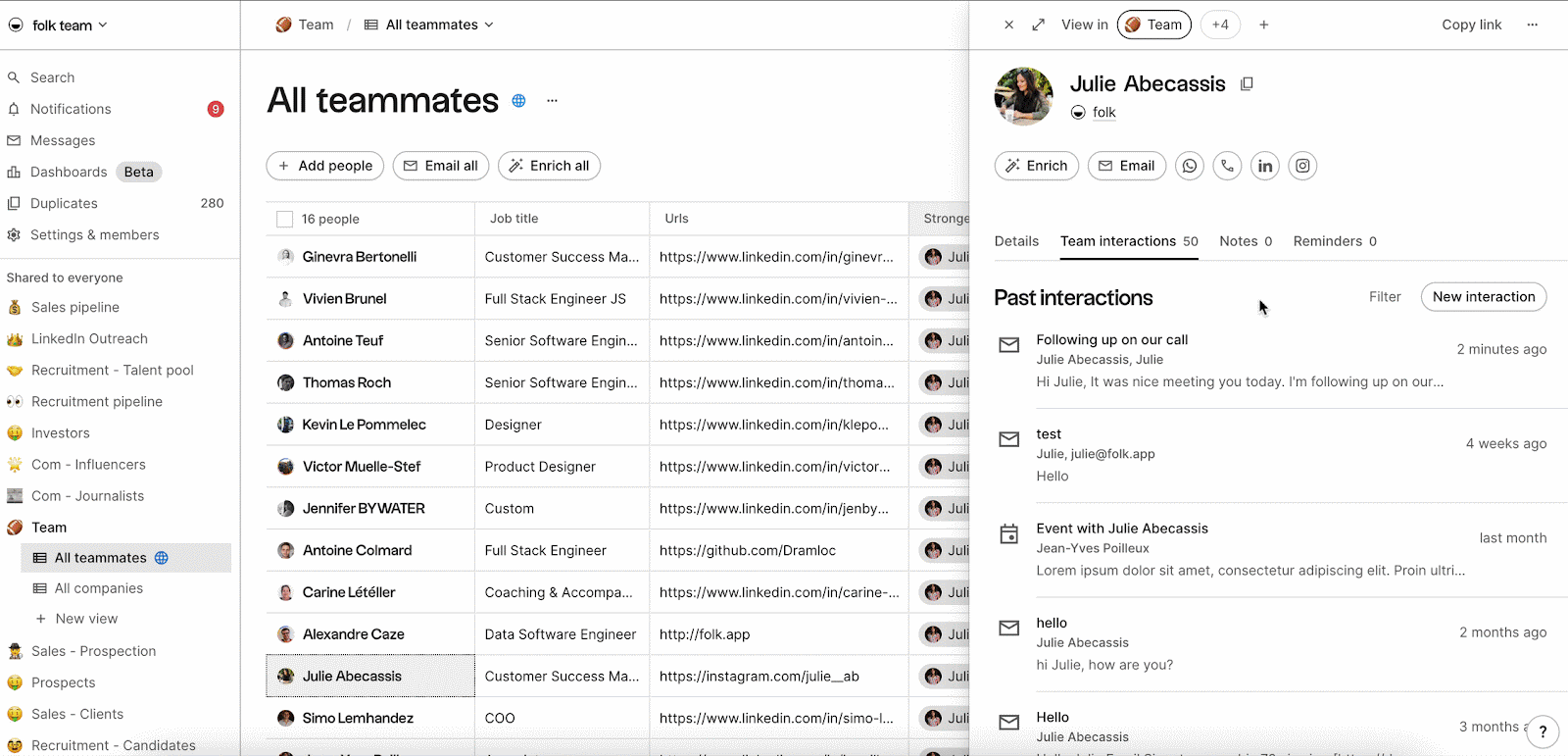This screenshot has height=756, width=1568.
Task: Expand contact panel to full screen
Action: pos(1039,25)
